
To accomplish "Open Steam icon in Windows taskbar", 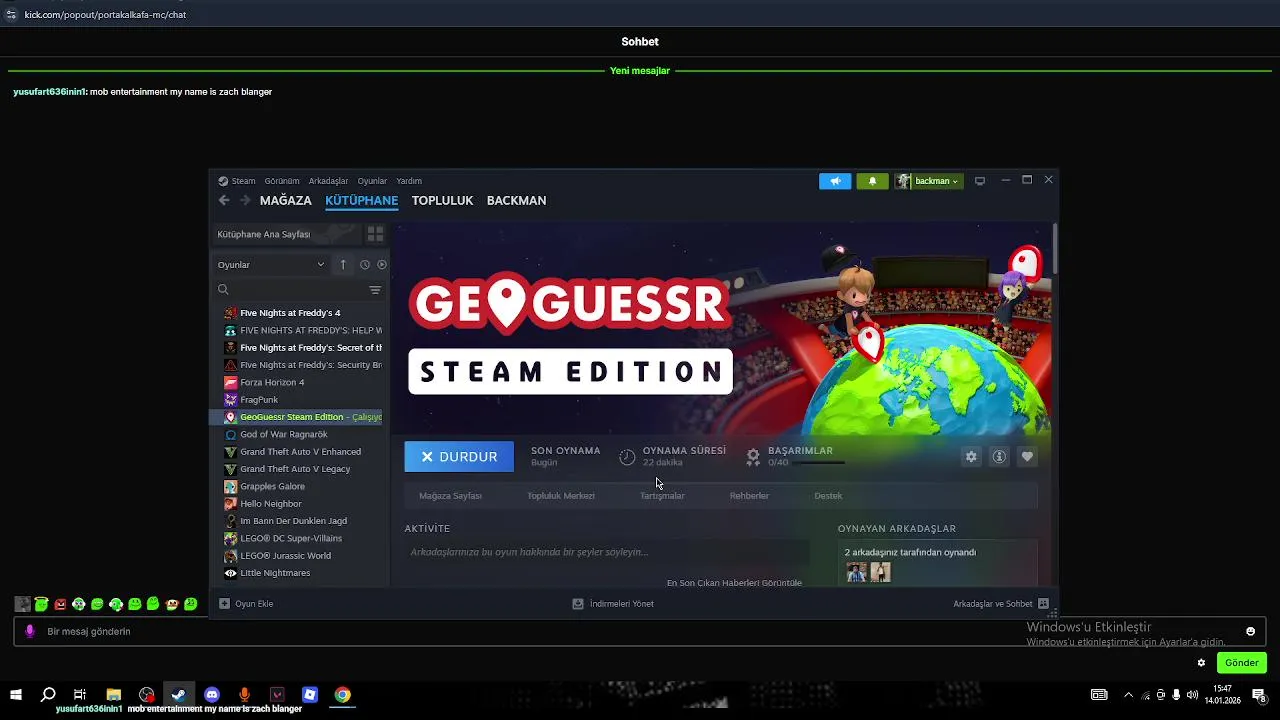I will pyautogui.click(x=179, y=695).
